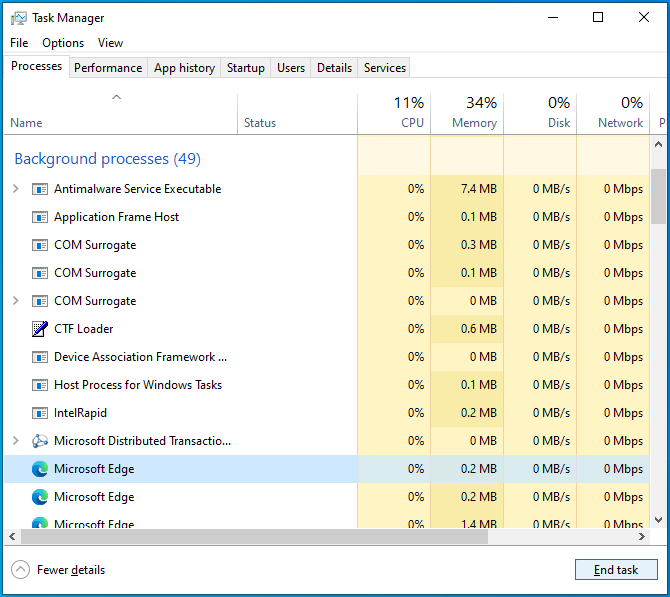Collapse view with Fewer details arrow
The width and height of the screenshot is (670, 597).
pyautogui.click(x=20, y=570)
